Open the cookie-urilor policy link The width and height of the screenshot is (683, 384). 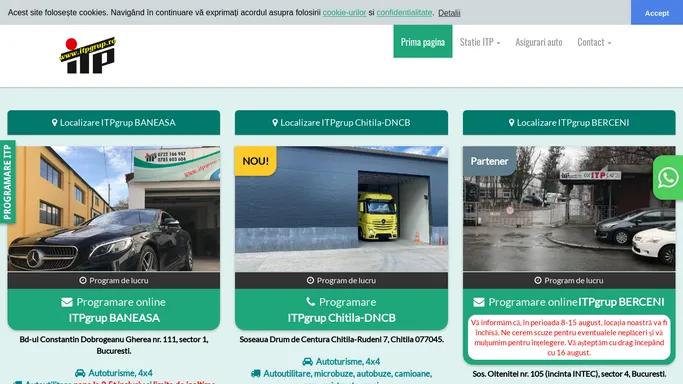click(x=344, y=13)
